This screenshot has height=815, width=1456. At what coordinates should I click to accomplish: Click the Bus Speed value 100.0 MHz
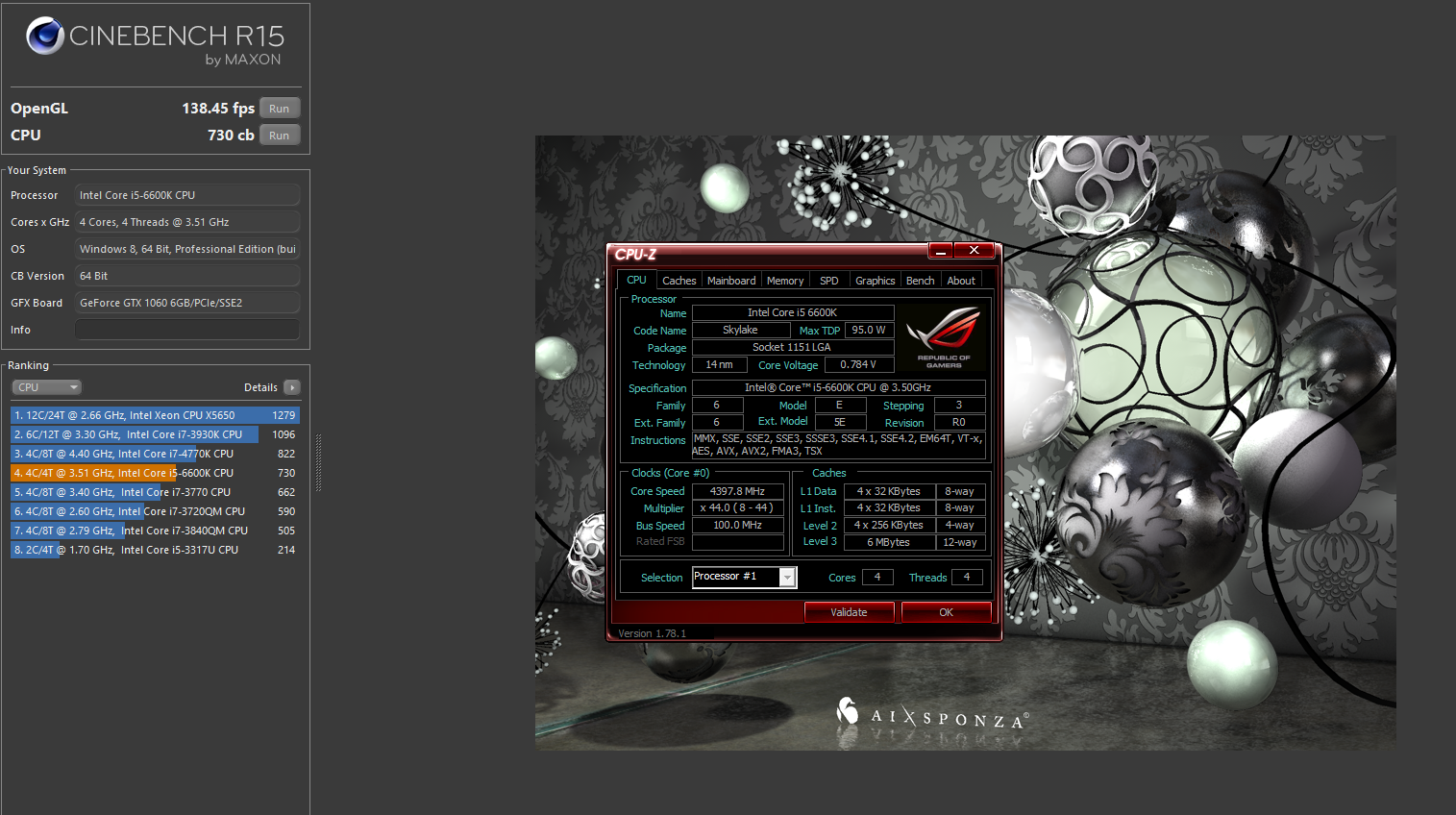(x=738, y=525)
